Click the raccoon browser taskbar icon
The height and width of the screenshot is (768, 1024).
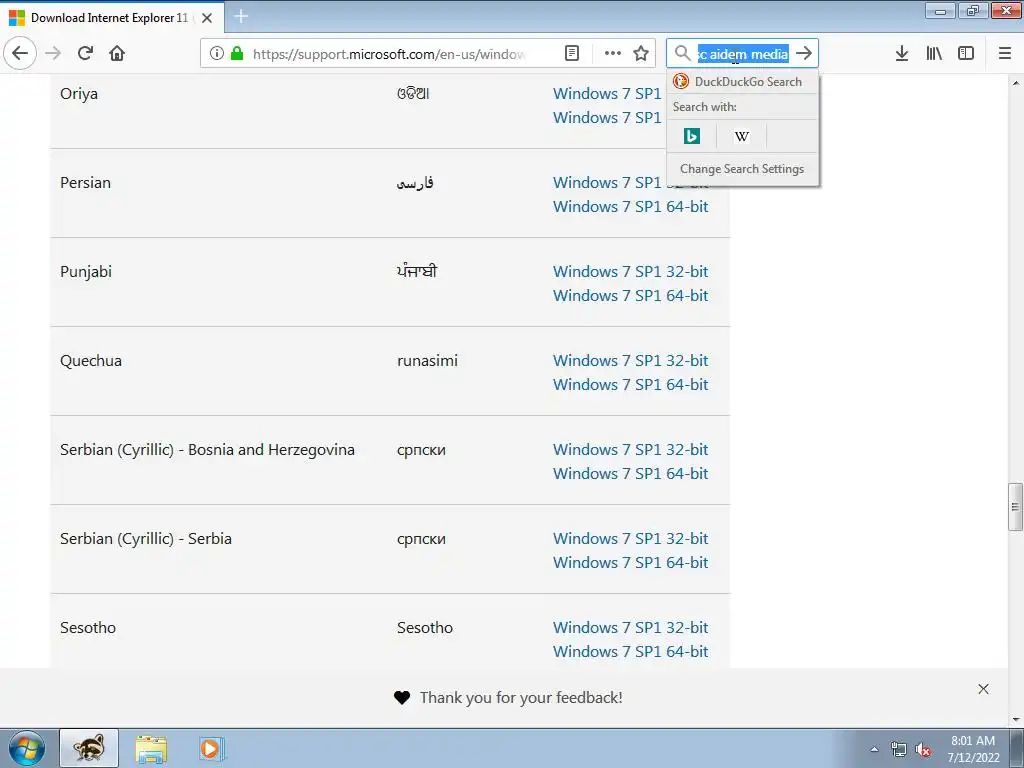pyautogui.click(x=89, y=748)
